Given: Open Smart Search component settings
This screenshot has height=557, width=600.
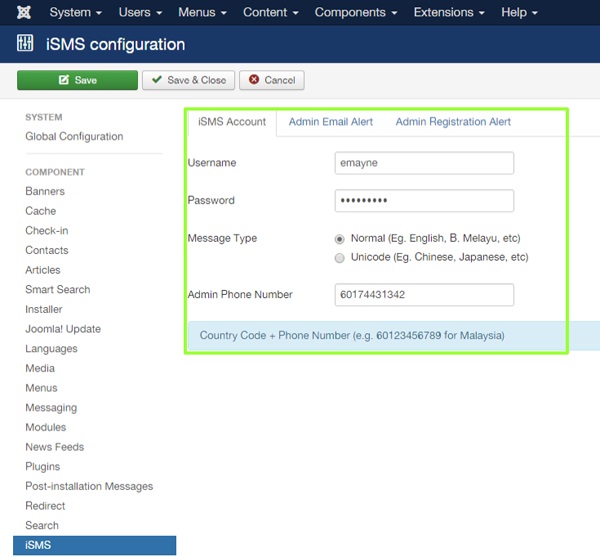Looking at the screenshot, I should click(58, 289).
